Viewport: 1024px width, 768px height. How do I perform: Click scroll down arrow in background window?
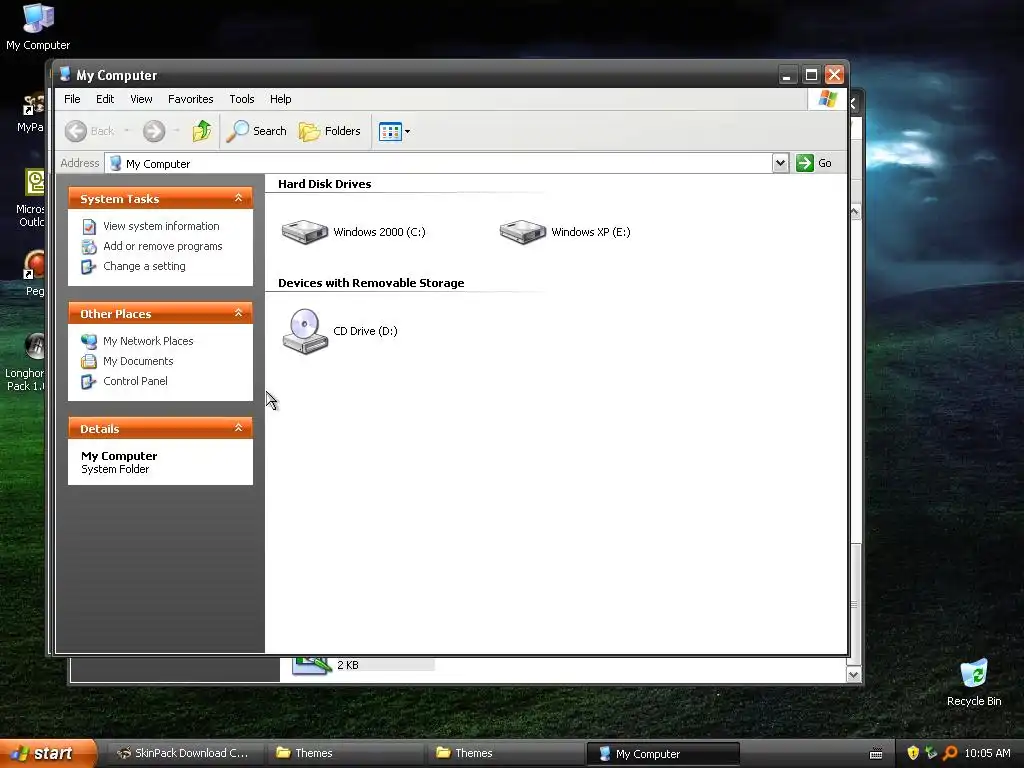pos(854,675)
